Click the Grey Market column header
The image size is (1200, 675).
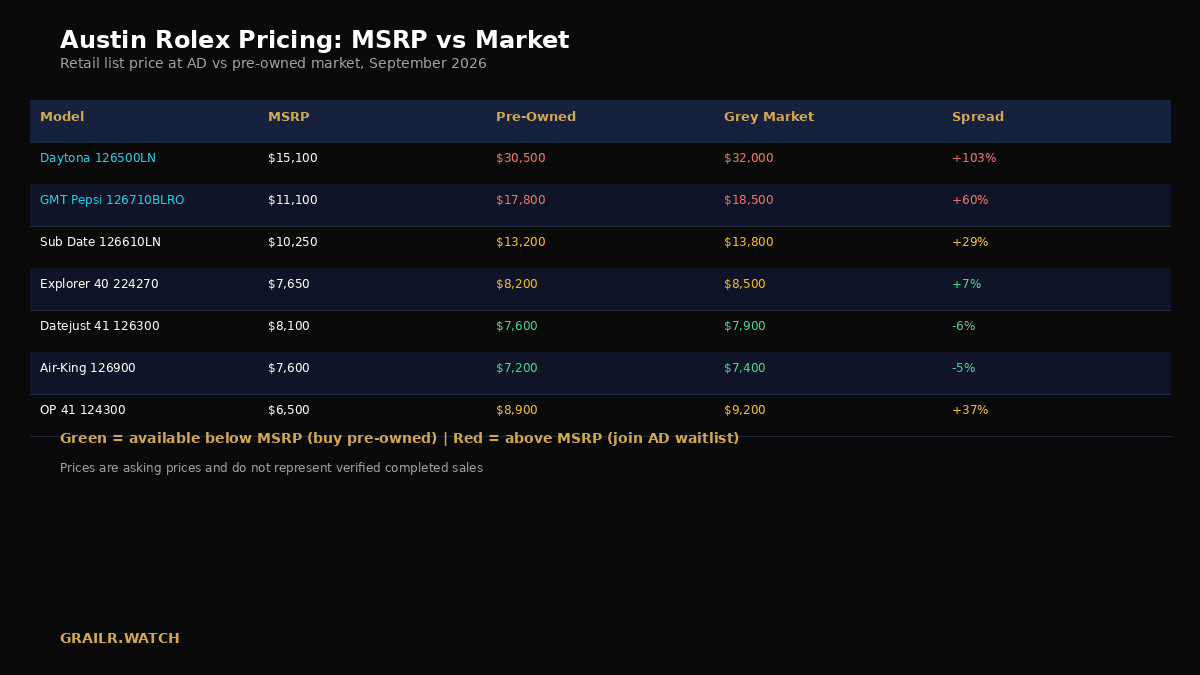tap(769, 117)
